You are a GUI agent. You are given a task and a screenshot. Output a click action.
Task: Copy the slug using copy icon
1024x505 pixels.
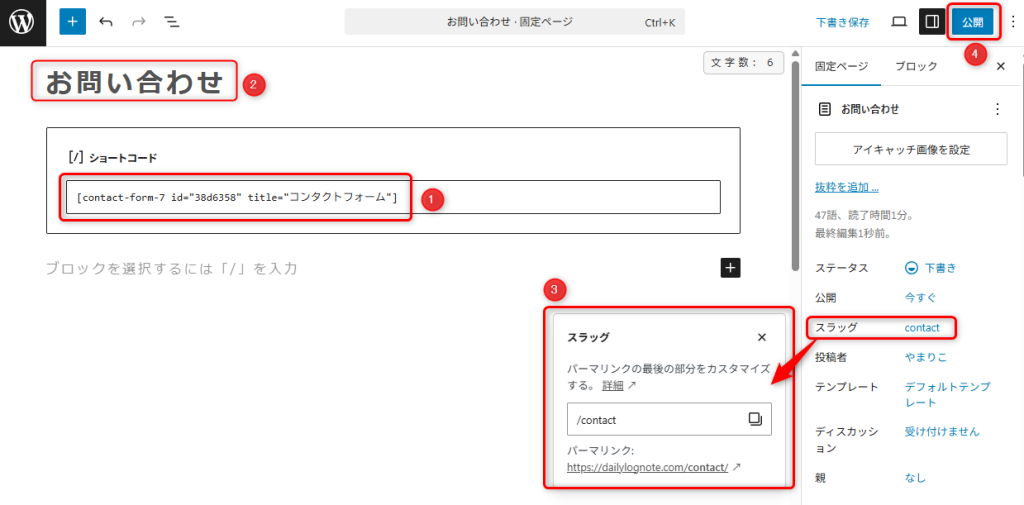(x=755, y=419)
